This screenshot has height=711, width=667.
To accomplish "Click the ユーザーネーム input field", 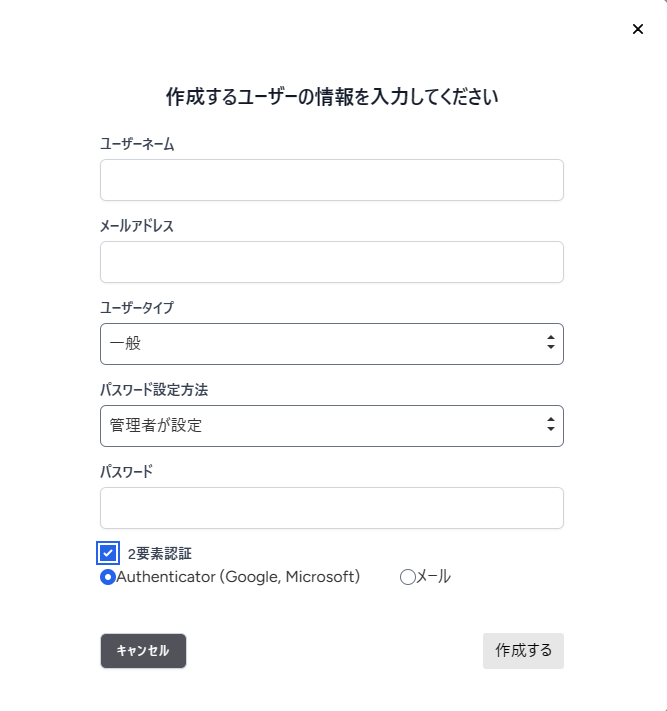I will (x=331, y=180).
